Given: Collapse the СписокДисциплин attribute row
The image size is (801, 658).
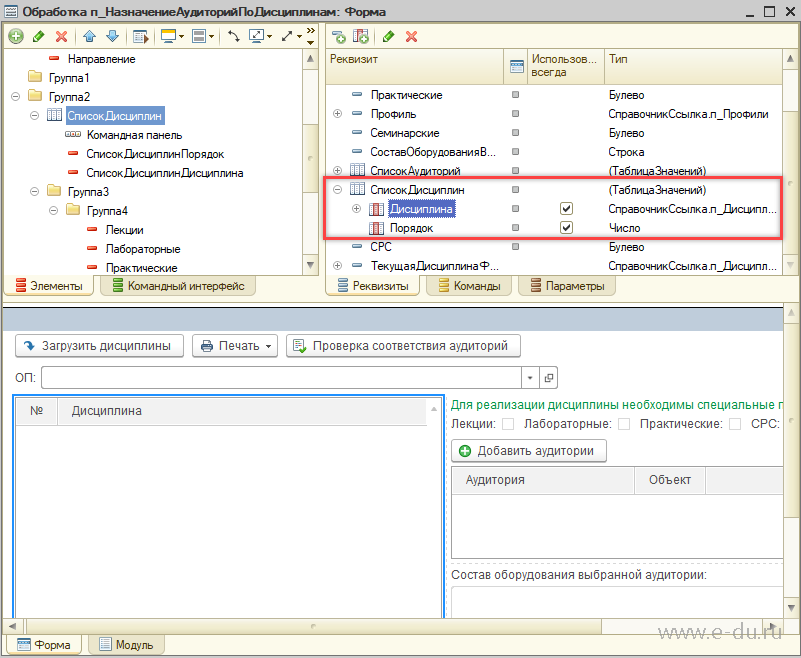Looking at the screenshot, I should pos(337,190).
